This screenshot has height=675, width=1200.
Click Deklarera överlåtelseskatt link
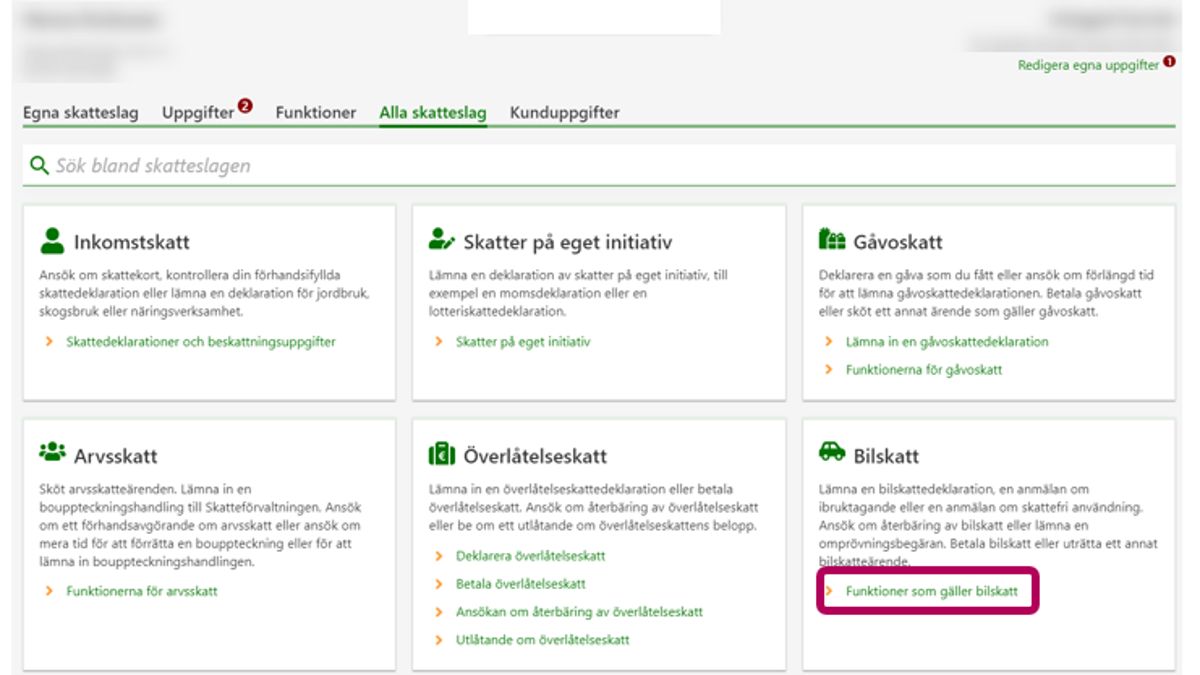[x=530, y=556]
